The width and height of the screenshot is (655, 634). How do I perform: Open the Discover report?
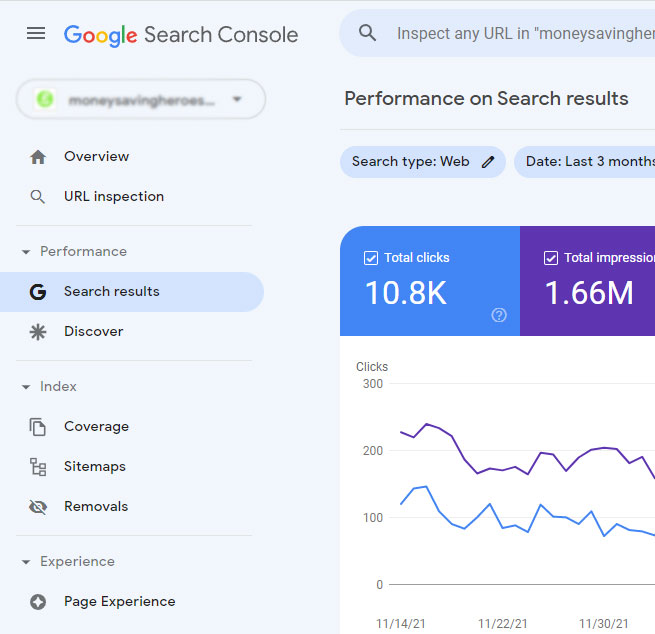[94, 332]
